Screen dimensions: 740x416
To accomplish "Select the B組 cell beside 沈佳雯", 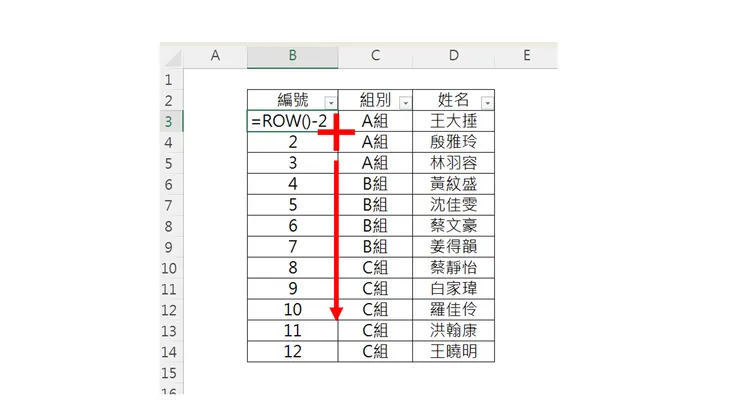I will [x=375, y=205].
